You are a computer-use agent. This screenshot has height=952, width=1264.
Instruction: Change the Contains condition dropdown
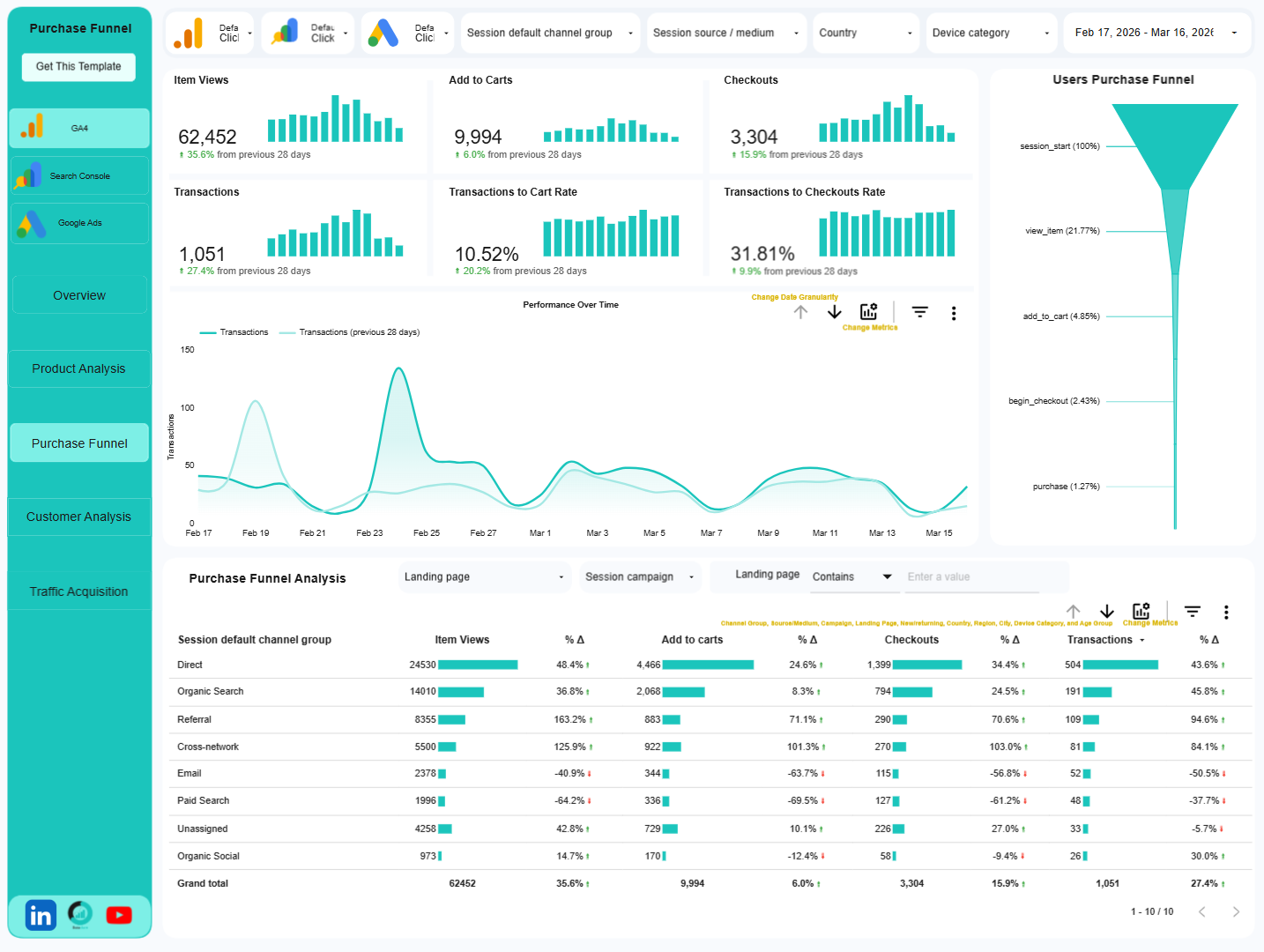852,576
